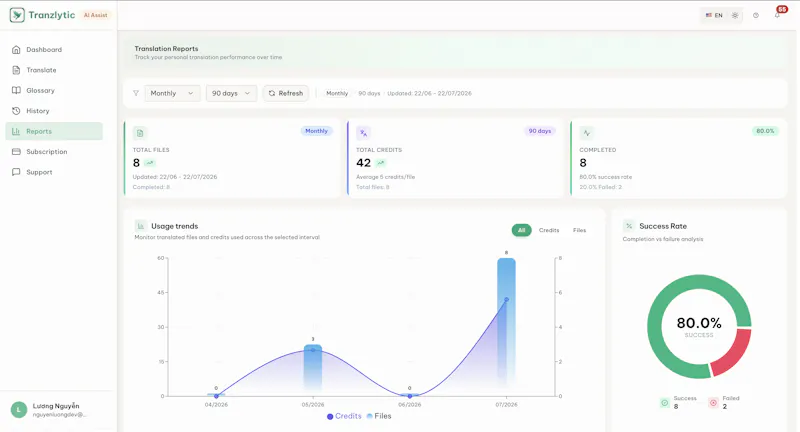Click the Success Rate percent icon
This screenshot has height=432, width=800.
tap(629, 226)
